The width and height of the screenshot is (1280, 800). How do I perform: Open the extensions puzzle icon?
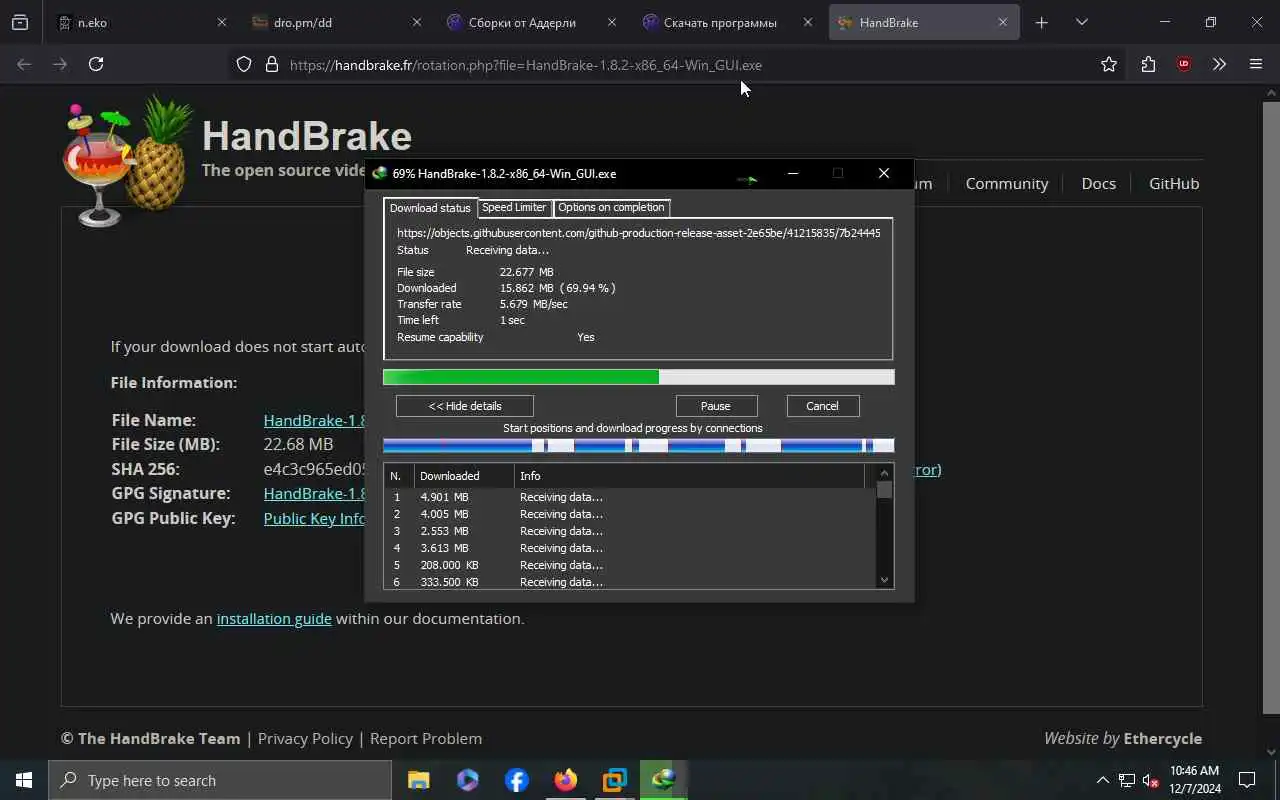pos(1148,64)
